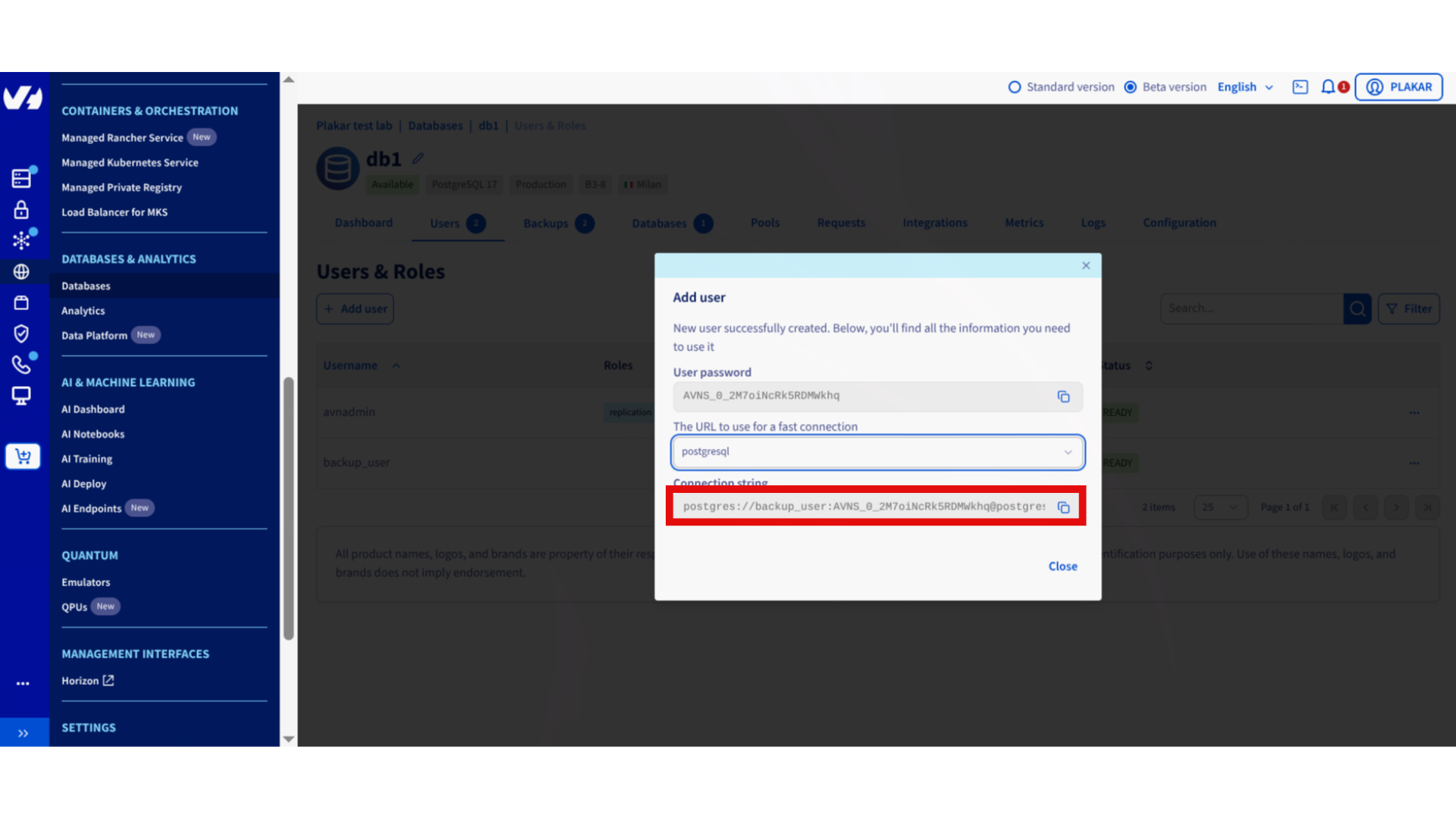The height and width of the screenshot is (819, 1456).
Task: Expand the English language selector
Action: point(1244,86)
